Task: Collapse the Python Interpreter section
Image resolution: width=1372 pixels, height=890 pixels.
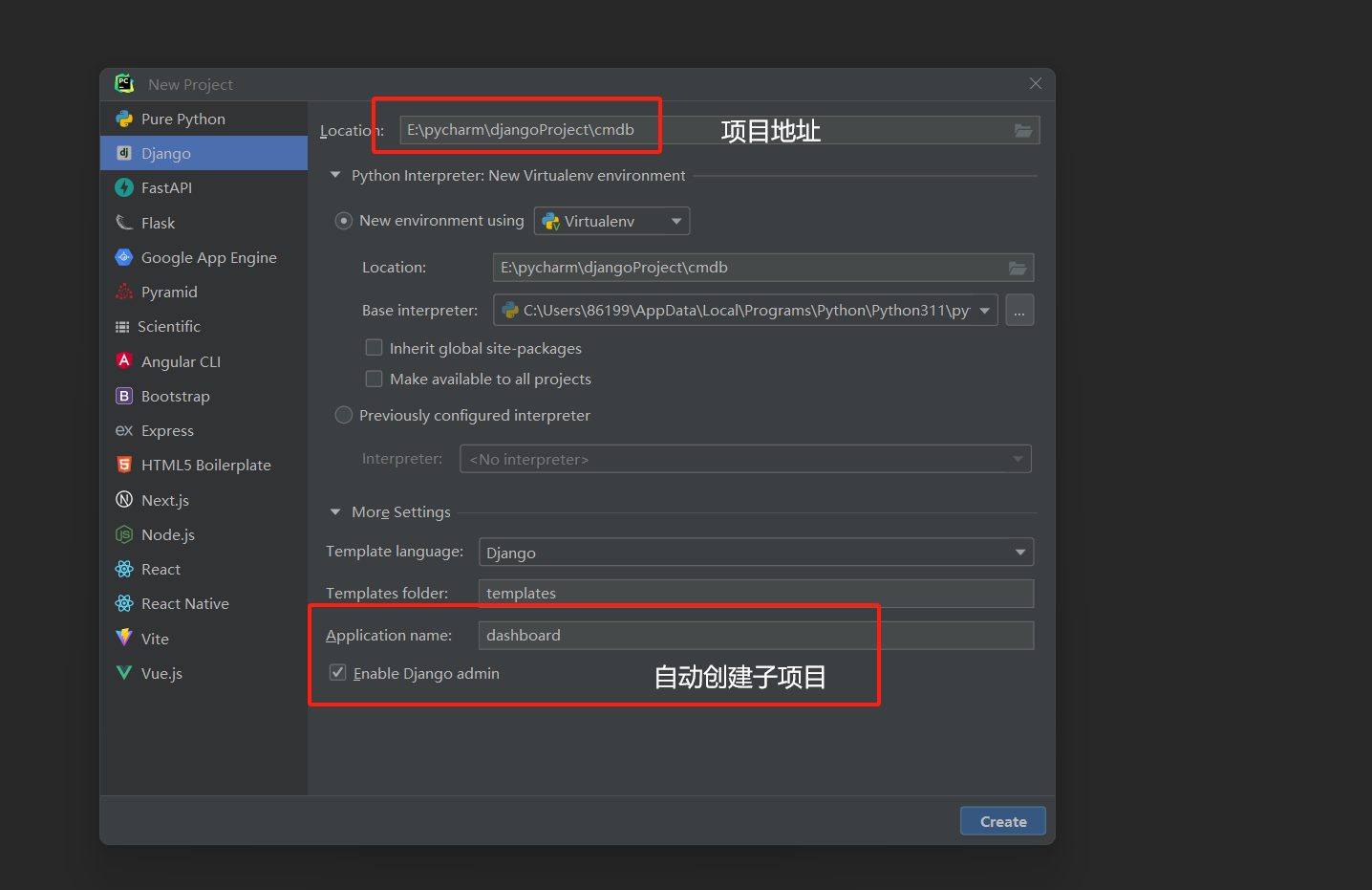Action: point(335,175)
